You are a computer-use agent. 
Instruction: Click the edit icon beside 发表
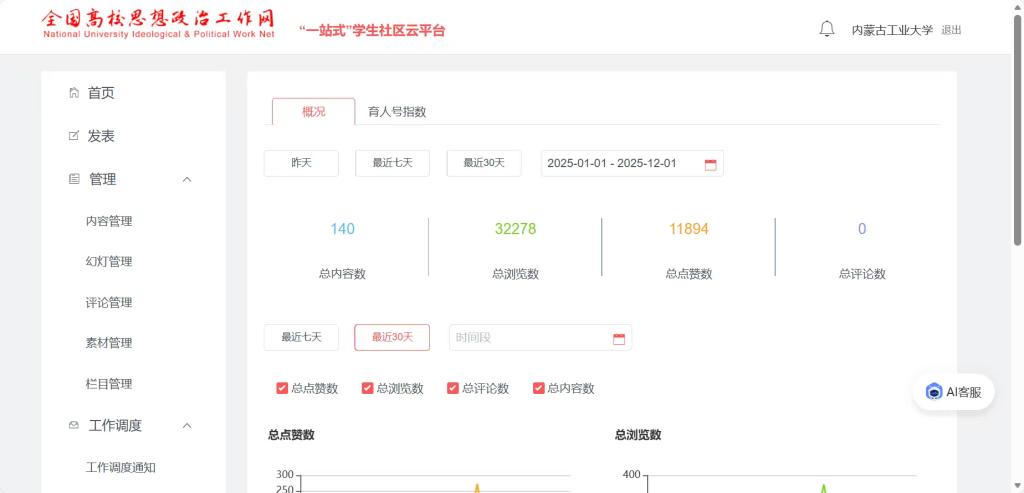click(73, 136)
